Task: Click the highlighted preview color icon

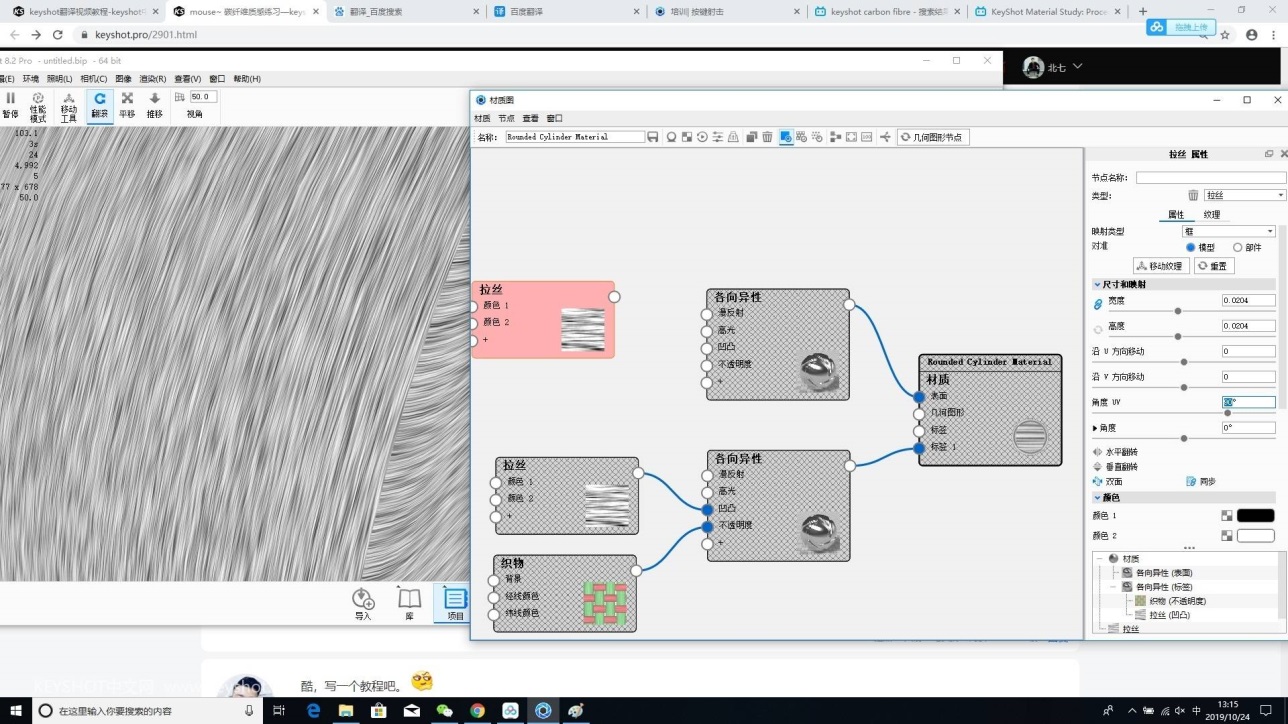Action: click(x=786, y=137)
